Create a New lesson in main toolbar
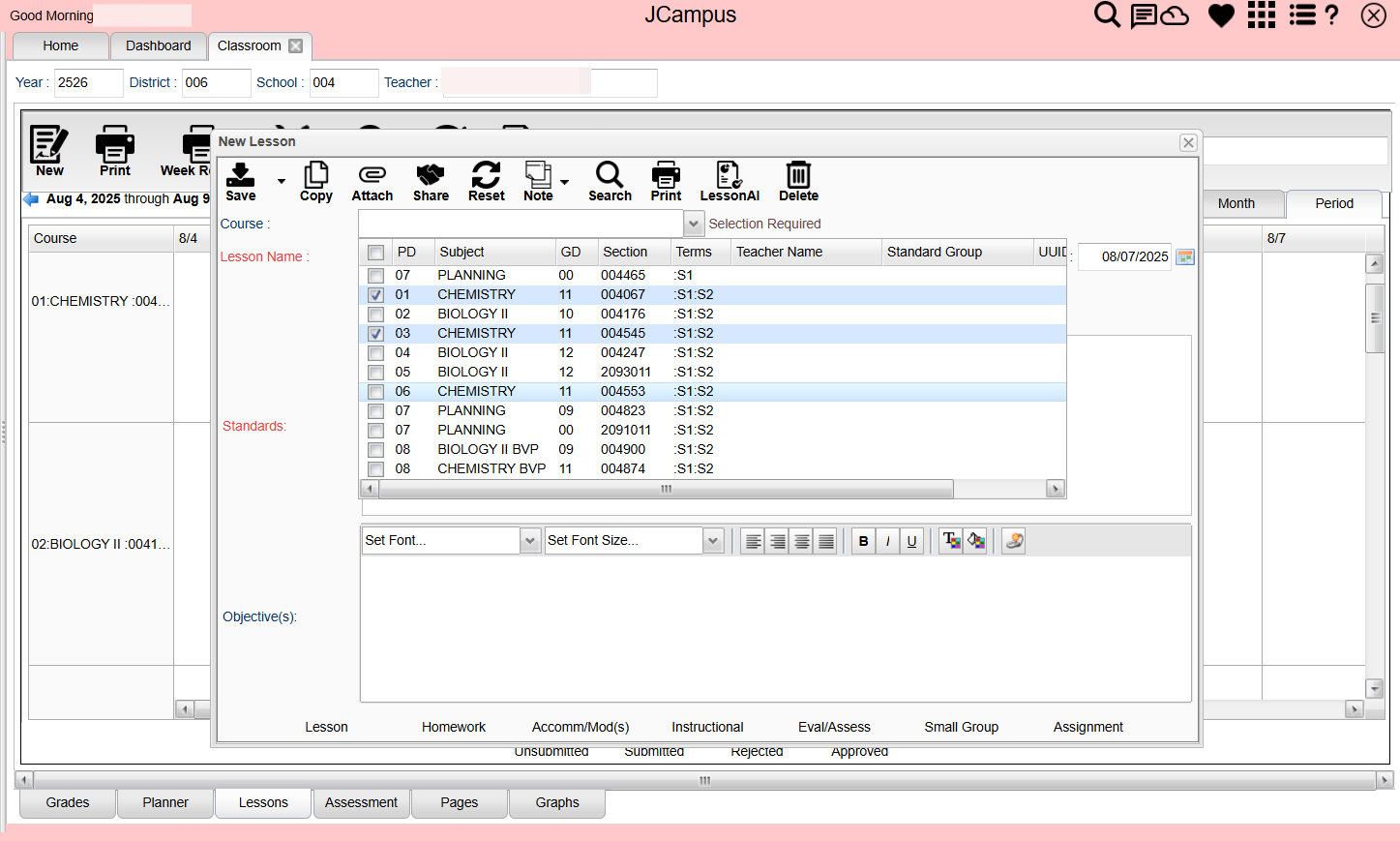 click(49, 151)
